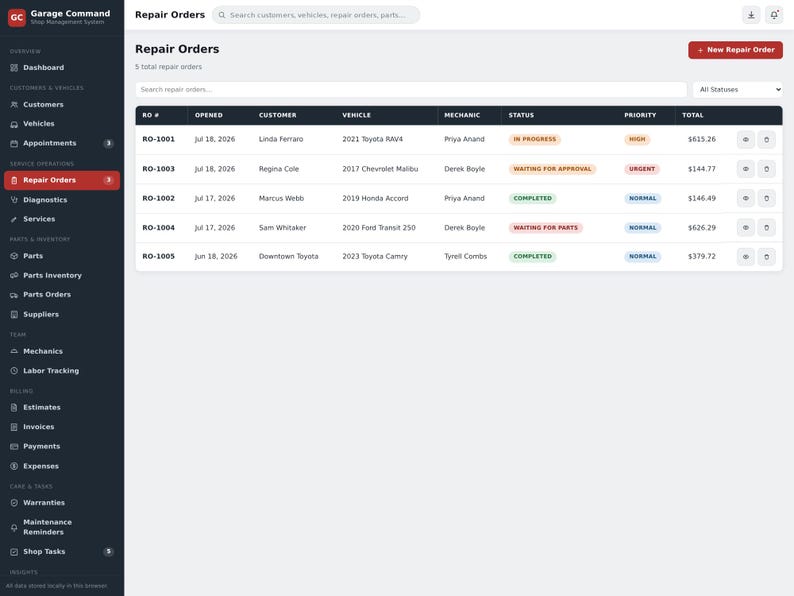Select customer Linda Ferraro

(281, 139)
